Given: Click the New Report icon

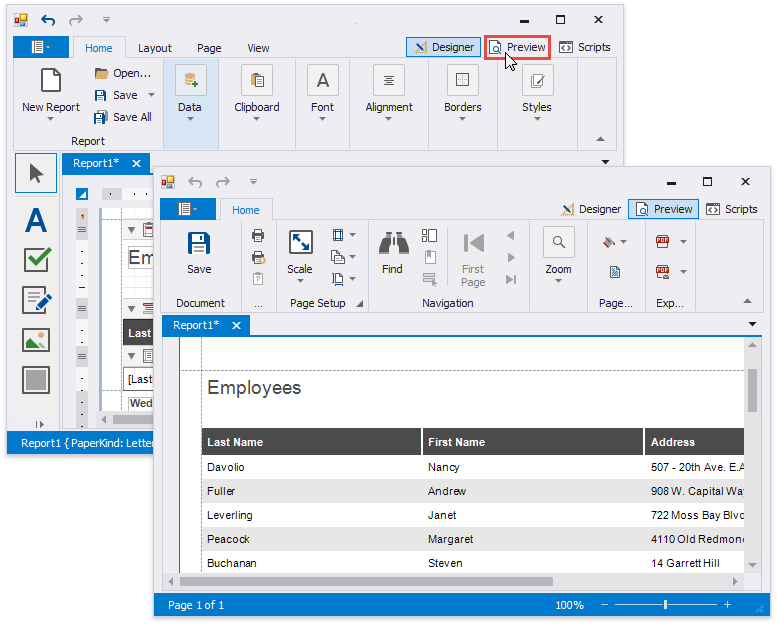Looking at the screenshot, I should (51, 82).
